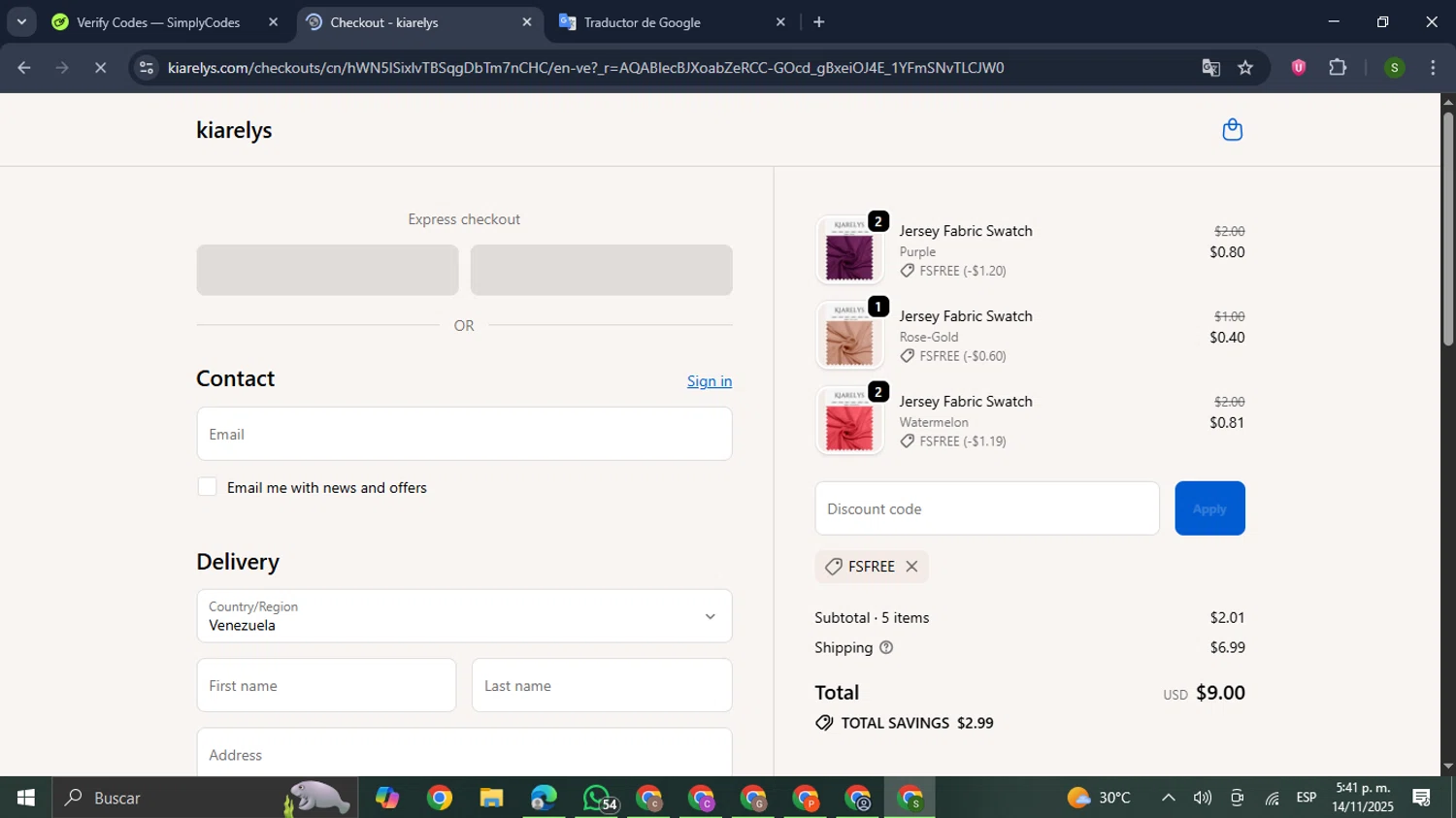Click the page vertical scrollbar thumb
Image resolution: width=1456 pixels, height=818 pixels.
[x=1447, y=228]
